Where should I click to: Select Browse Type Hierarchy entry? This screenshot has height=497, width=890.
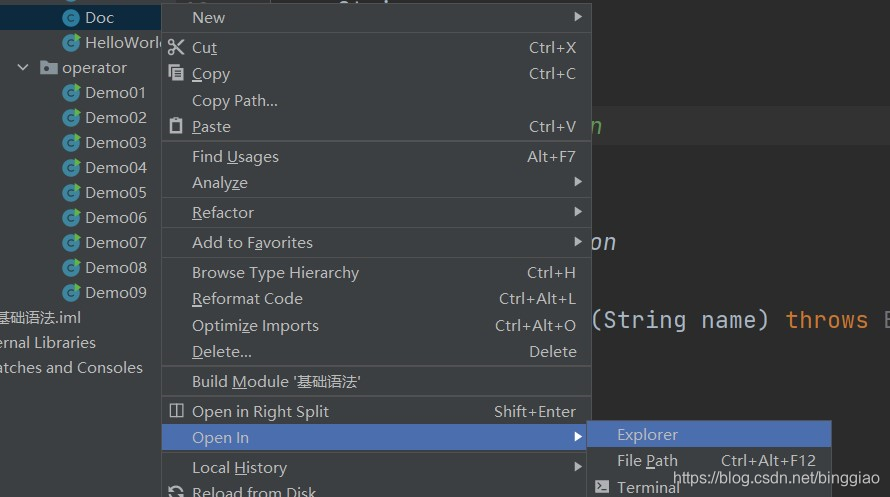point(376,273)
